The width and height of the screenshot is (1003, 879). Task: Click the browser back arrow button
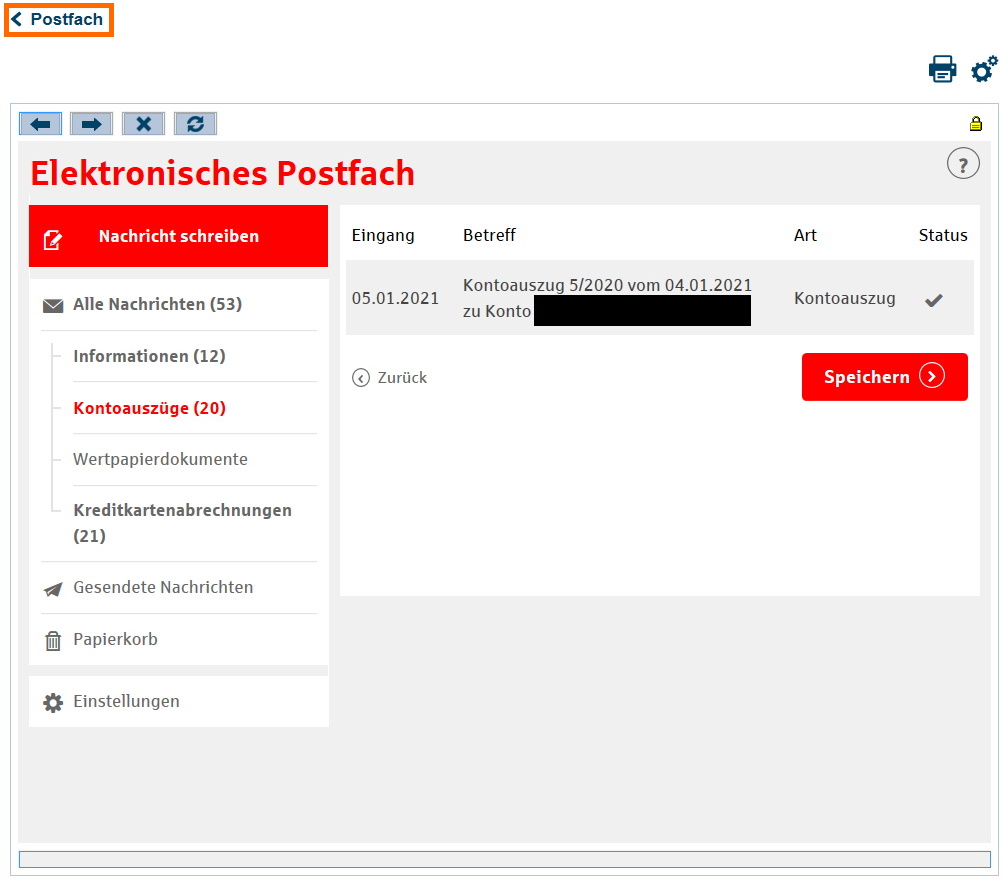pos(40,124)
